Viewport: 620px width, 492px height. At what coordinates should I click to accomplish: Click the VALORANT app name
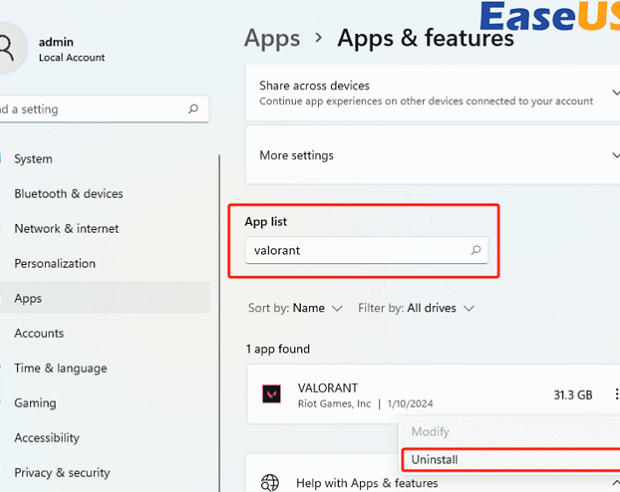tap(327, 388)
